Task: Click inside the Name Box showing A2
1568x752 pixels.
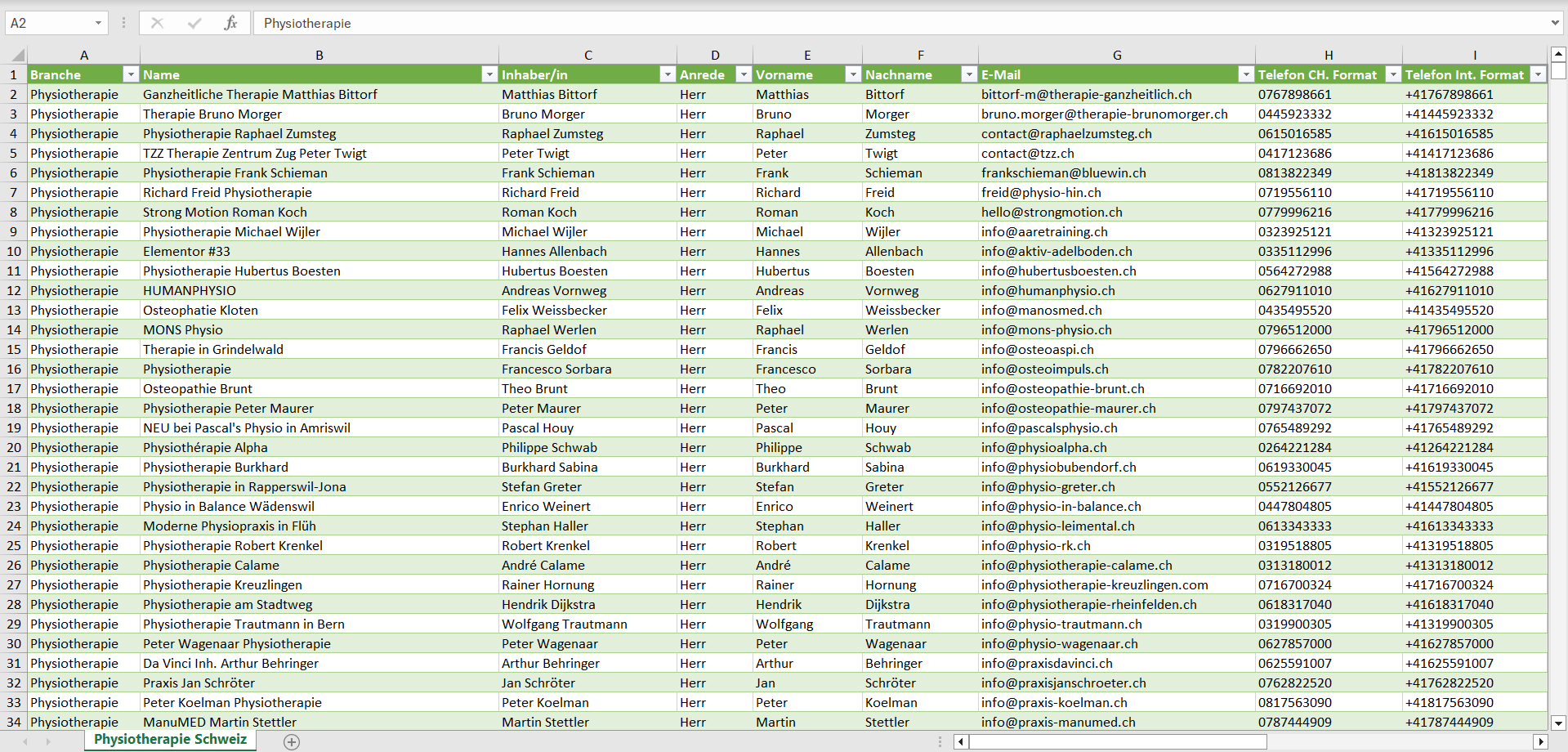Action: pyautogui.click(x=47, y=23)
